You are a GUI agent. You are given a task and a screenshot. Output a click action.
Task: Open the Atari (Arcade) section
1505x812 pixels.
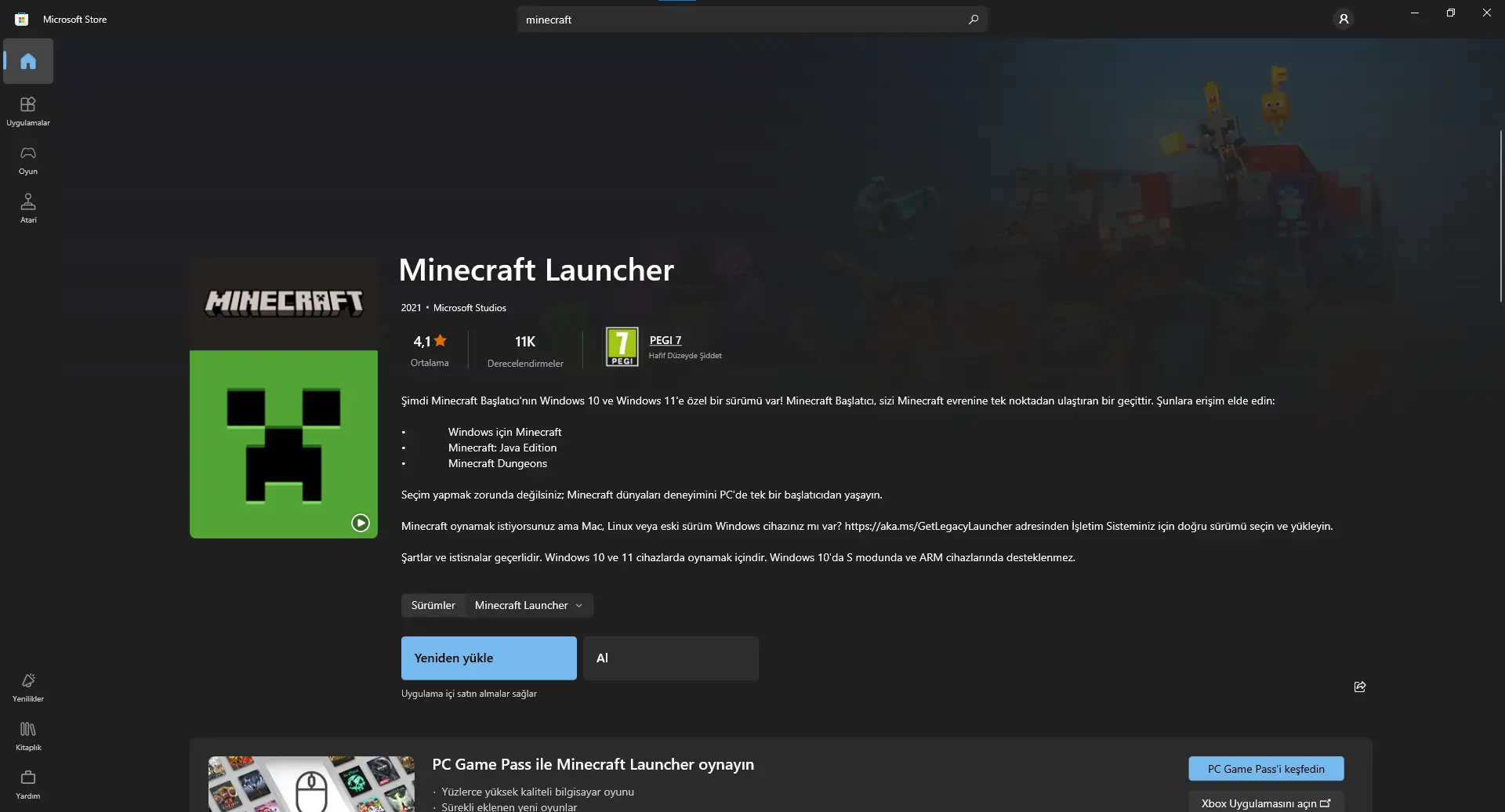click(x=28, y=208)
